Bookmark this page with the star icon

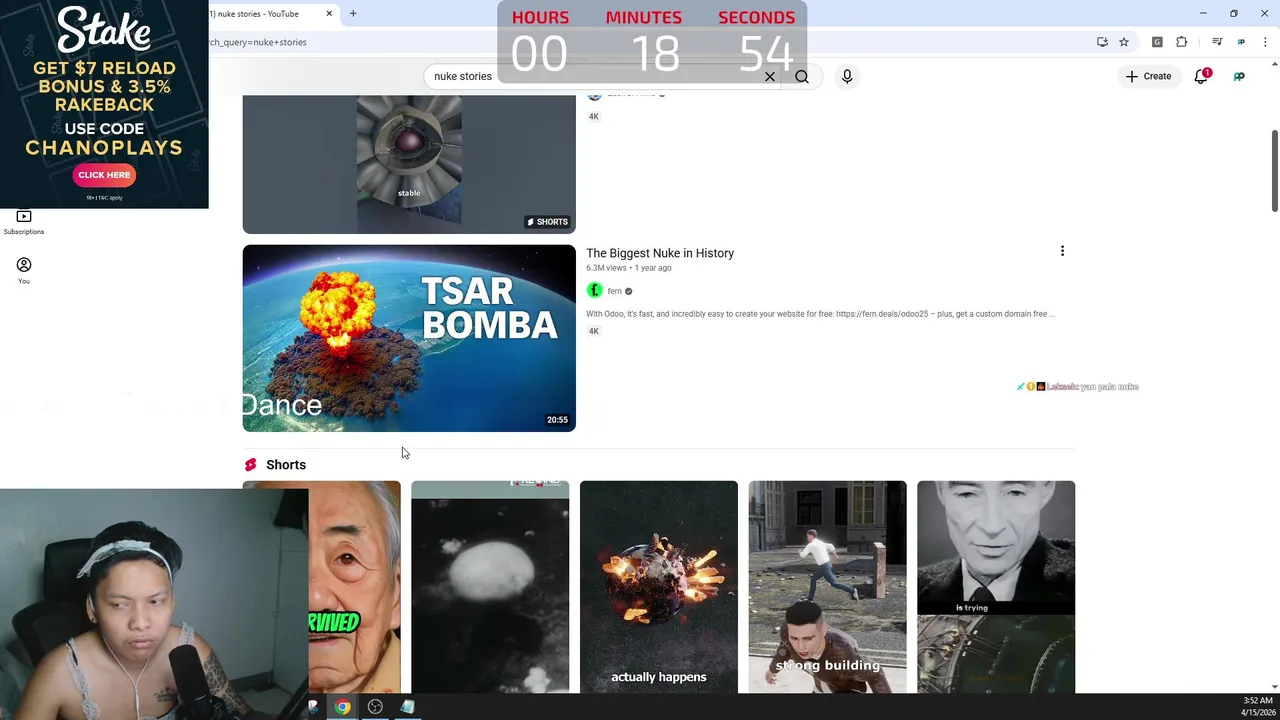pyautogui.click(x=1124, y=42)
